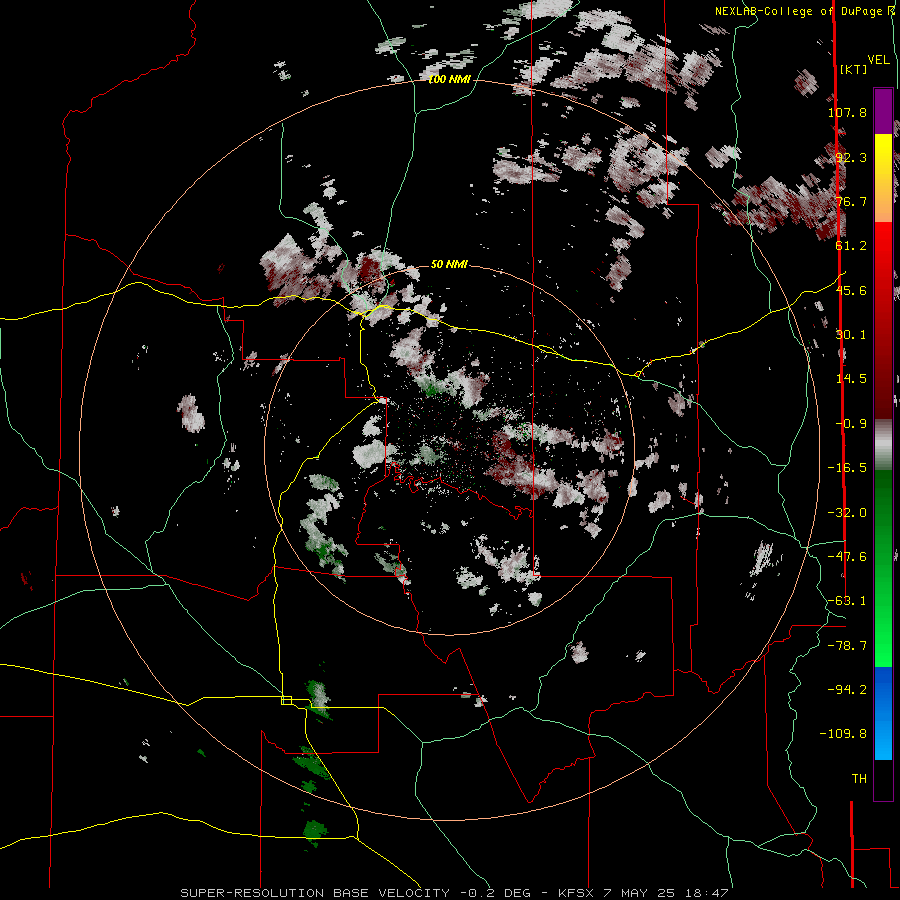Screen dimensions: 900x900
Task: Select the 107.8 velocity scale value
Action: point(847,112)
